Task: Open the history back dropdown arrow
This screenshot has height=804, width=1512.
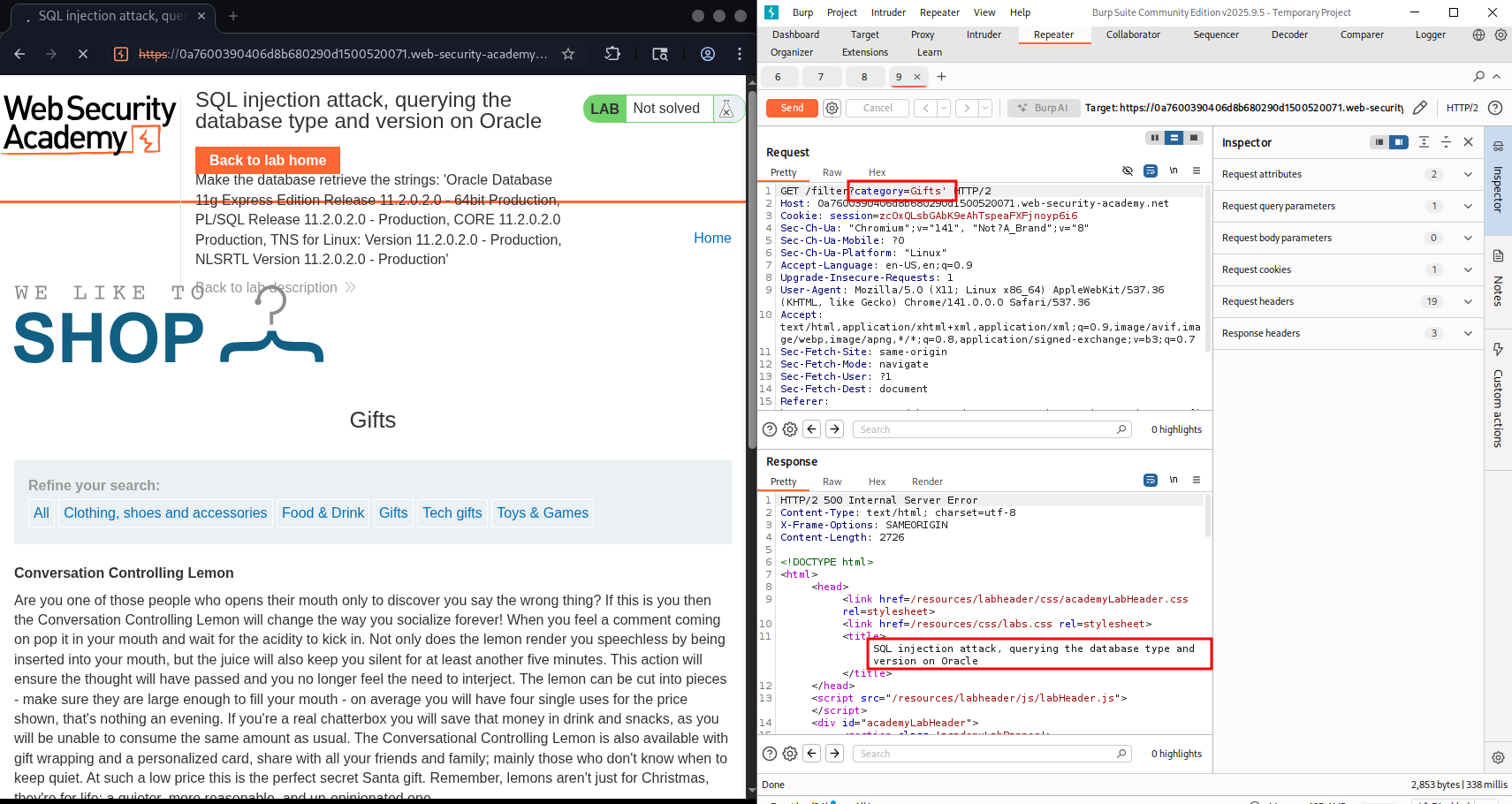Action: [944, 108]
